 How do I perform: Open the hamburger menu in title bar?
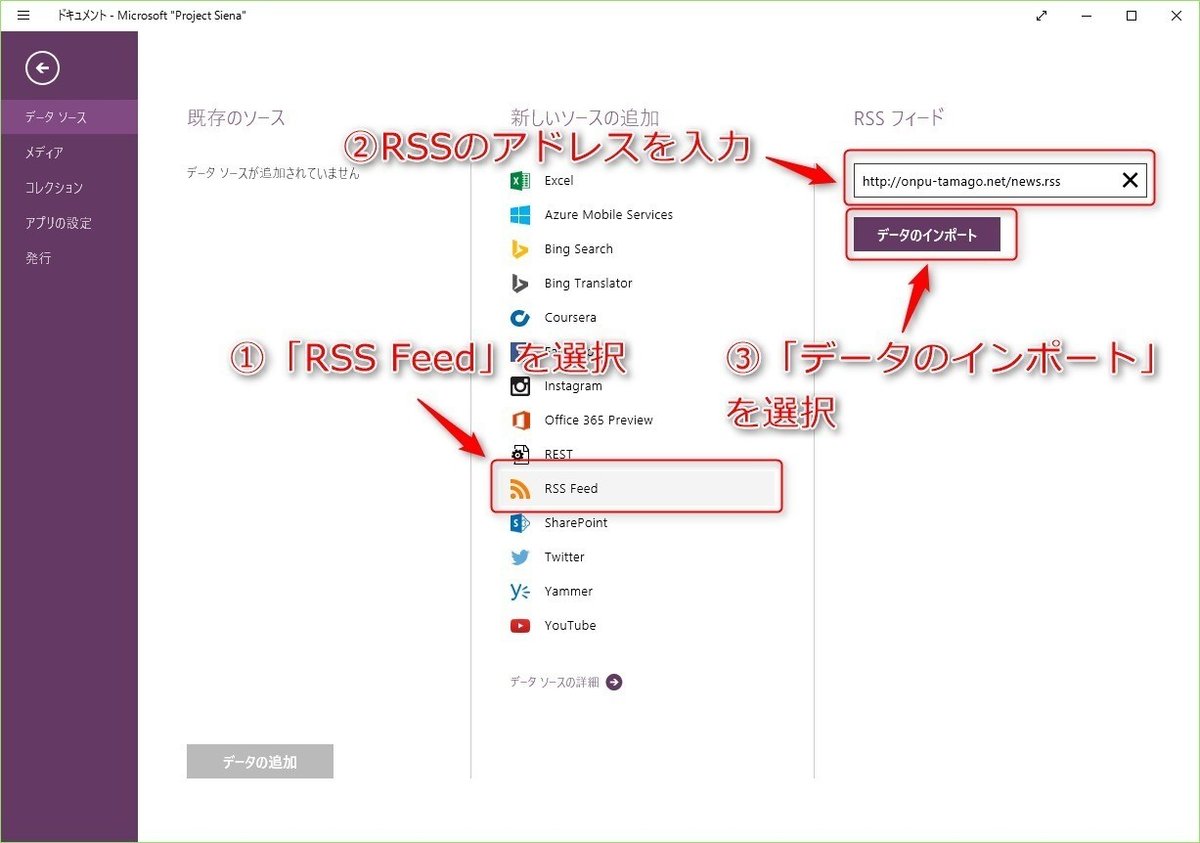point(24,15)
